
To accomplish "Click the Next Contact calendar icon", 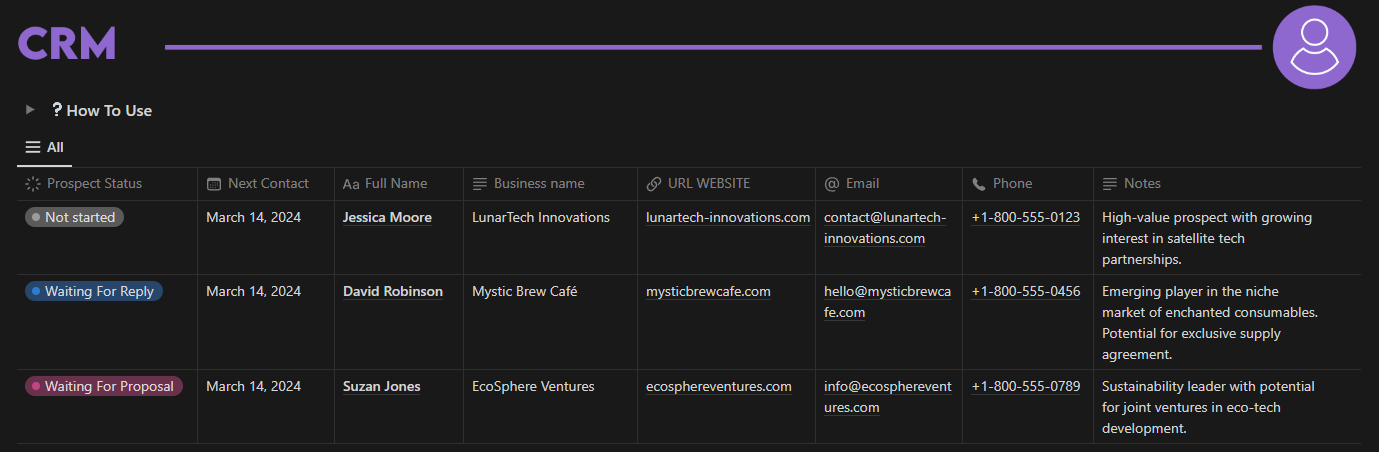I will coord(214,184).
